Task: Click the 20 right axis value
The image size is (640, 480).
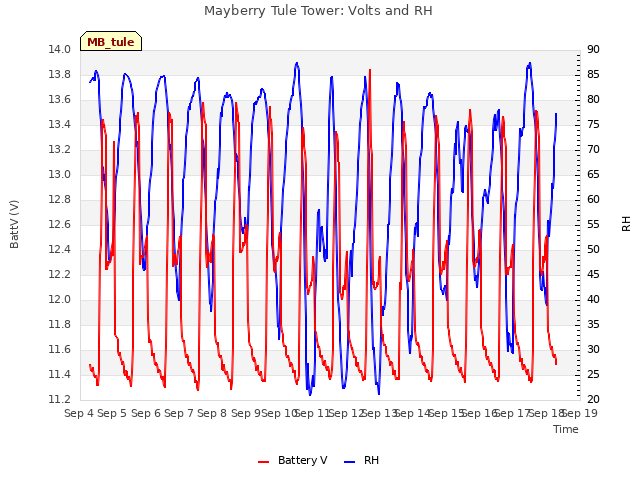Action: click(x=593, y=400)
